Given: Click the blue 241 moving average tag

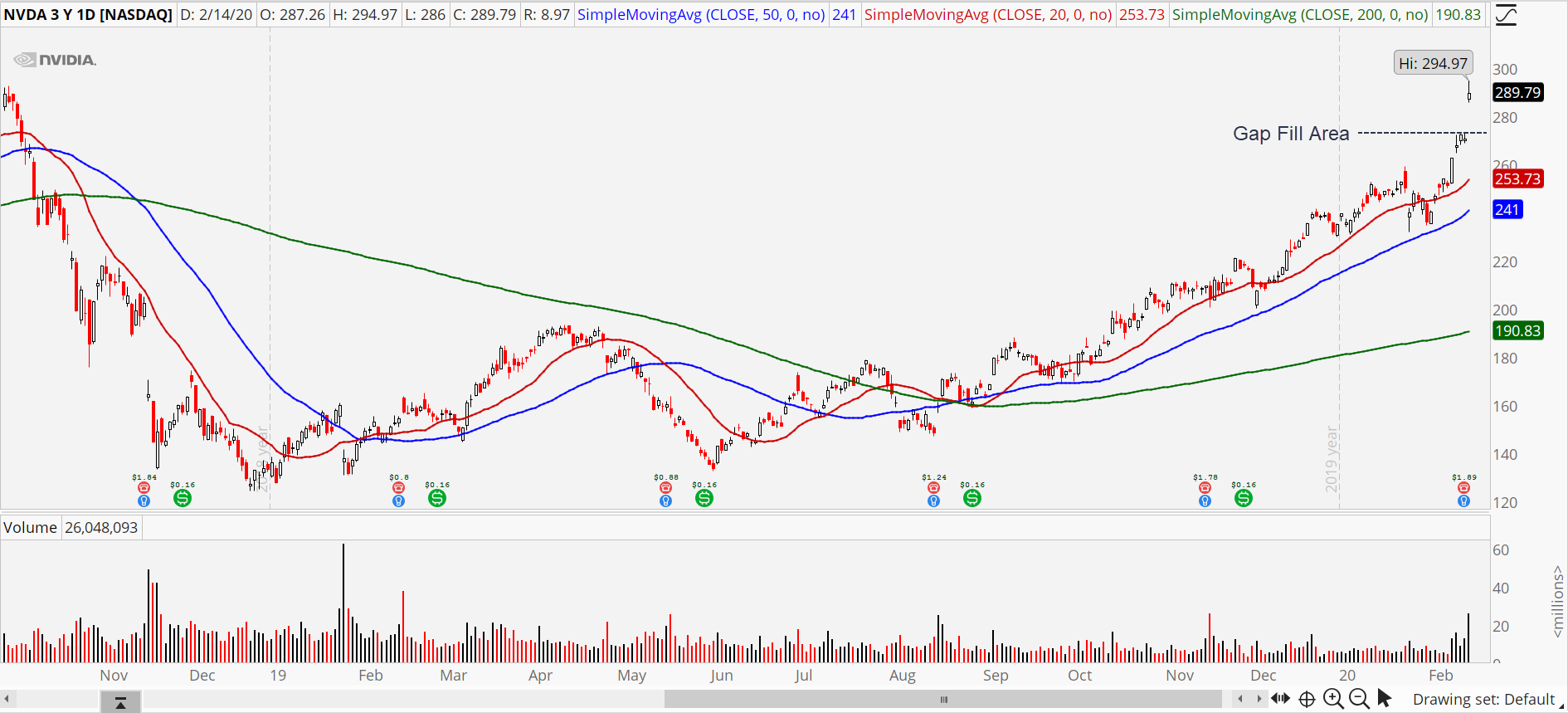Looking at the screenshot, I should tap(1507, 209).
